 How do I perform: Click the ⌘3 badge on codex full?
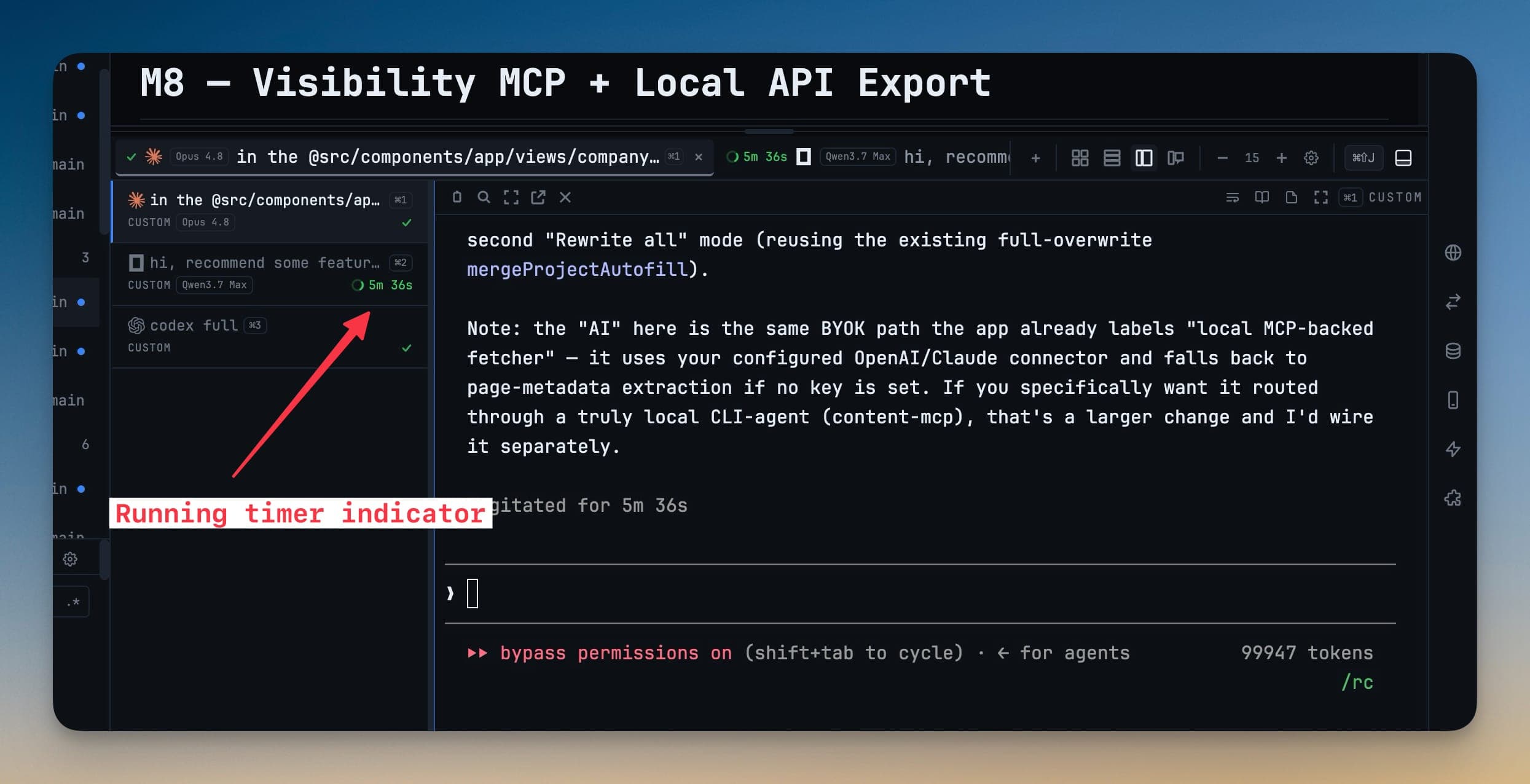255,325
